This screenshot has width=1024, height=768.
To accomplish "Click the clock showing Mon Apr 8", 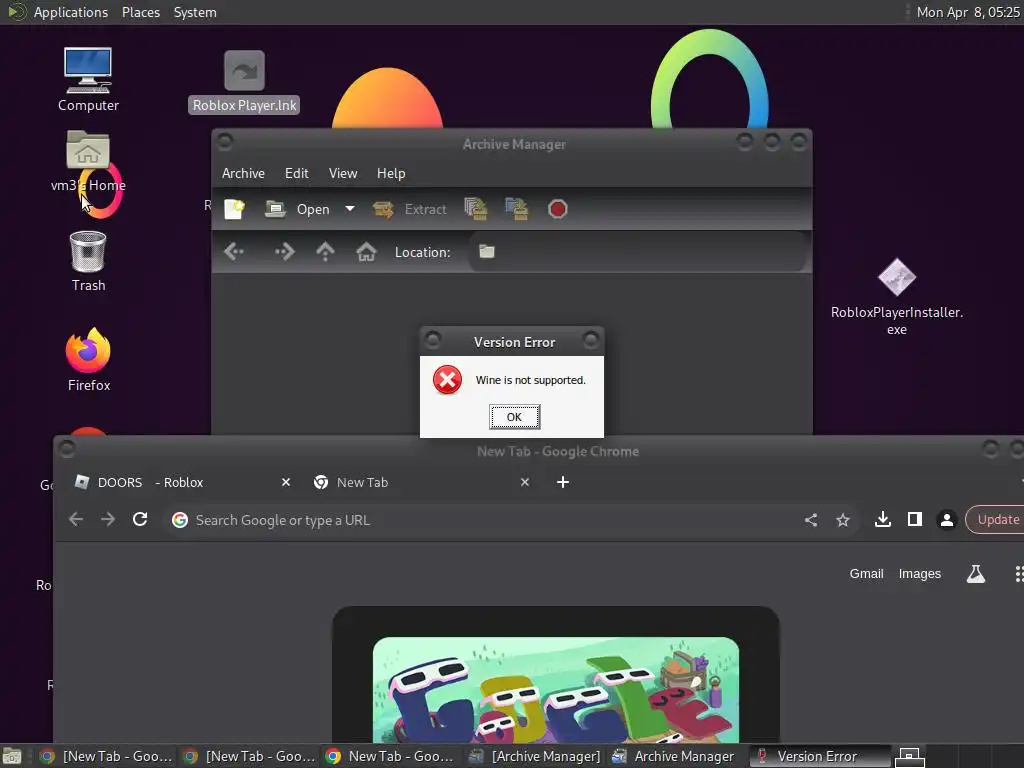I will coord(968,12).
